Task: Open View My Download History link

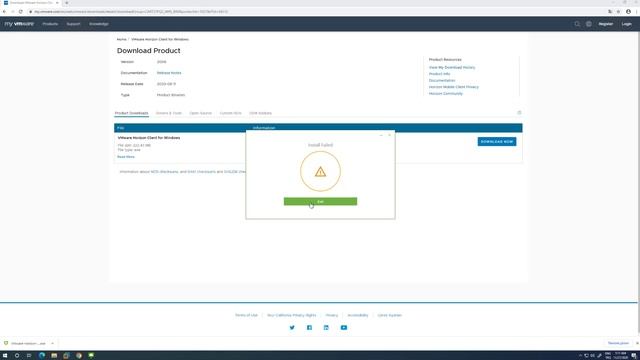Action: coord(452,67)
